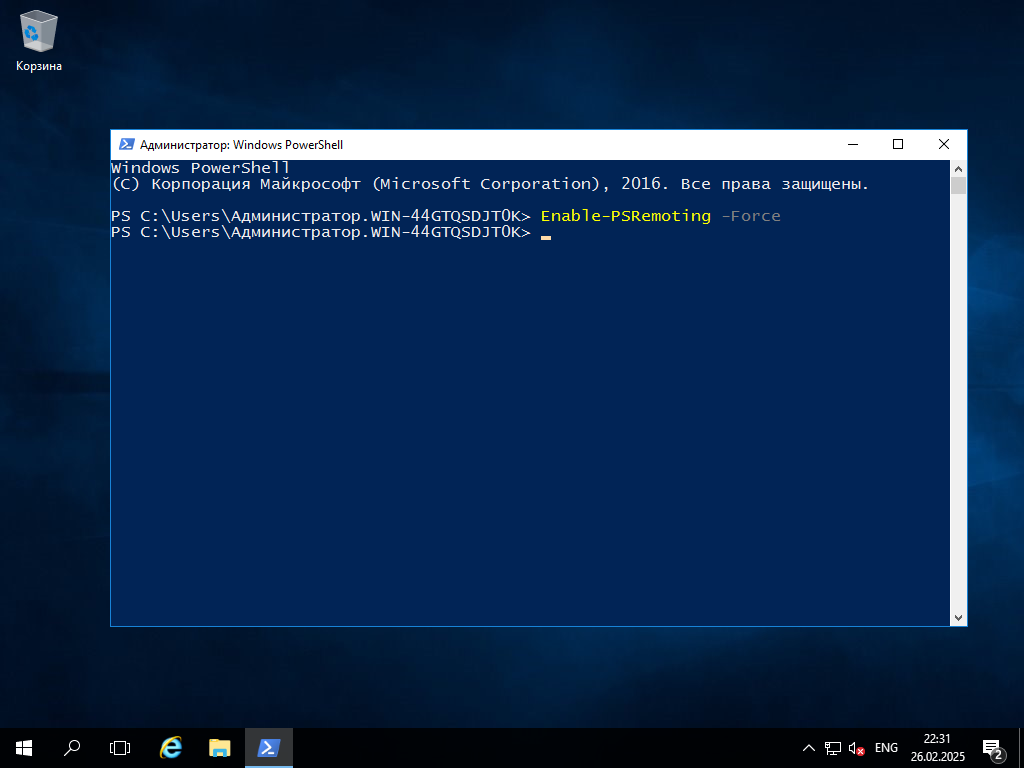1024x768 pixels.
Task: Close the PowerShell window
Action: coord(944,144)
